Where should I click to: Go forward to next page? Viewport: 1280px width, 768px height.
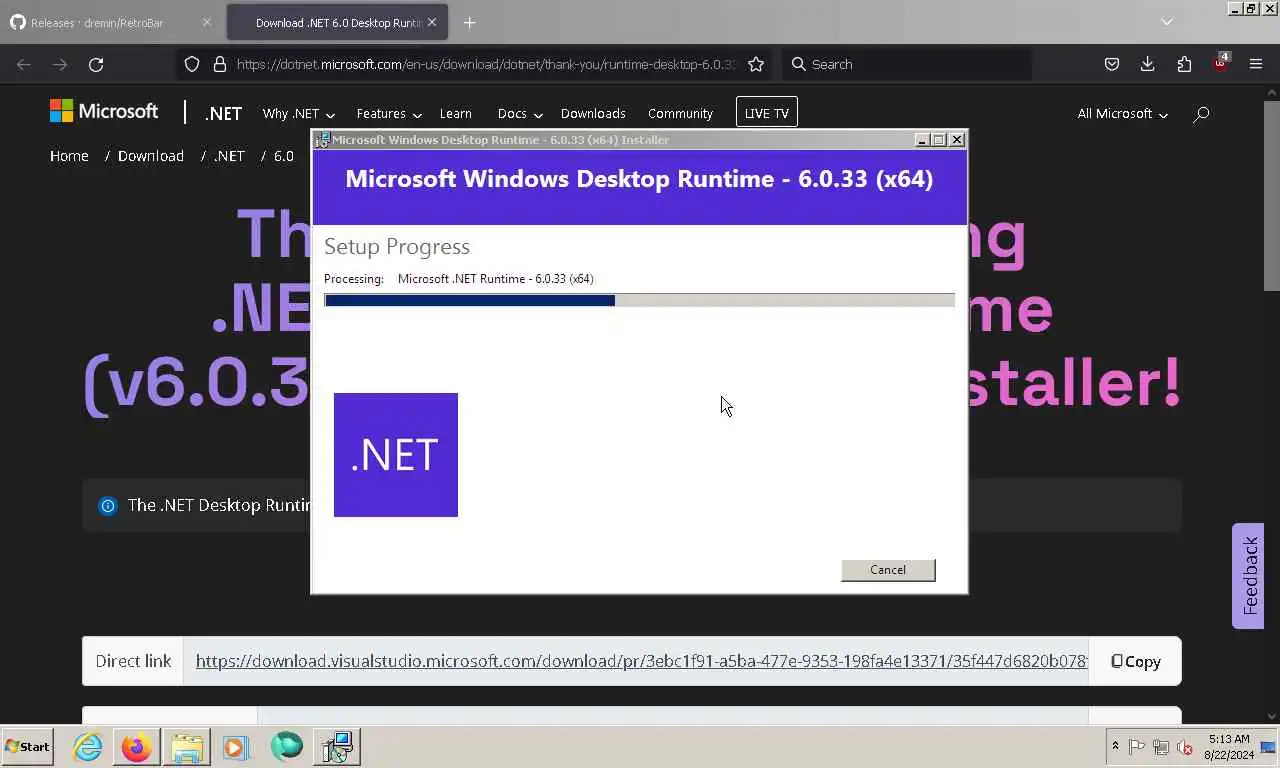coord(60,64)
